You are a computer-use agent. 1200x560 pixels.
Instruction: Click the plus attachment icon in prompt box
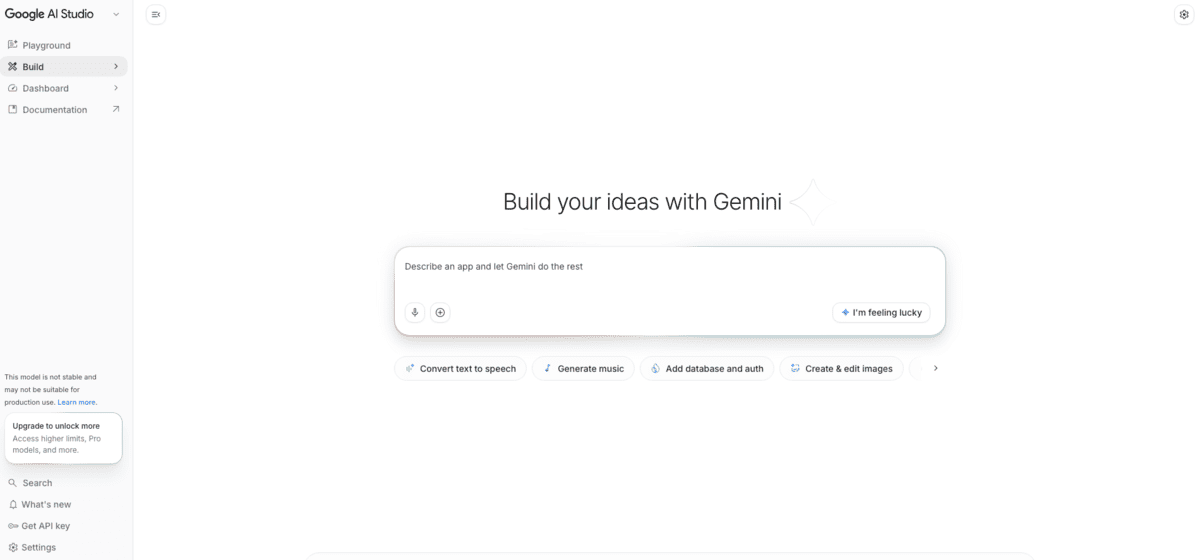click(x=440, y=312)
